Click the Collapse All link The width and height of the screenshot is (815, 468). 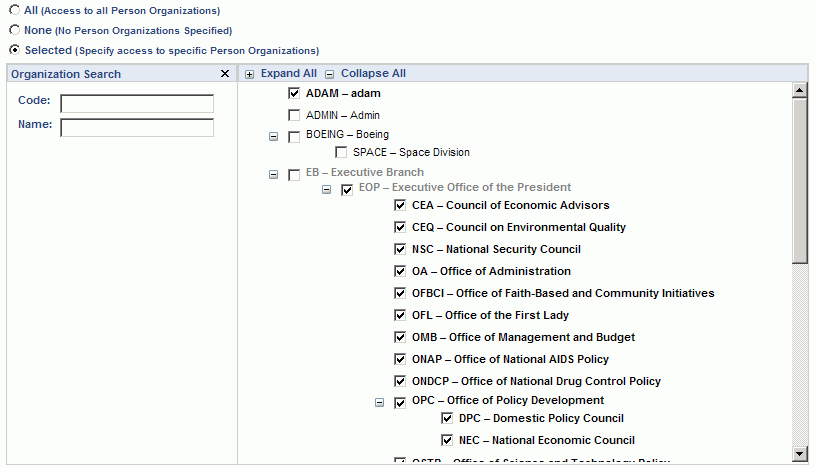373,73
